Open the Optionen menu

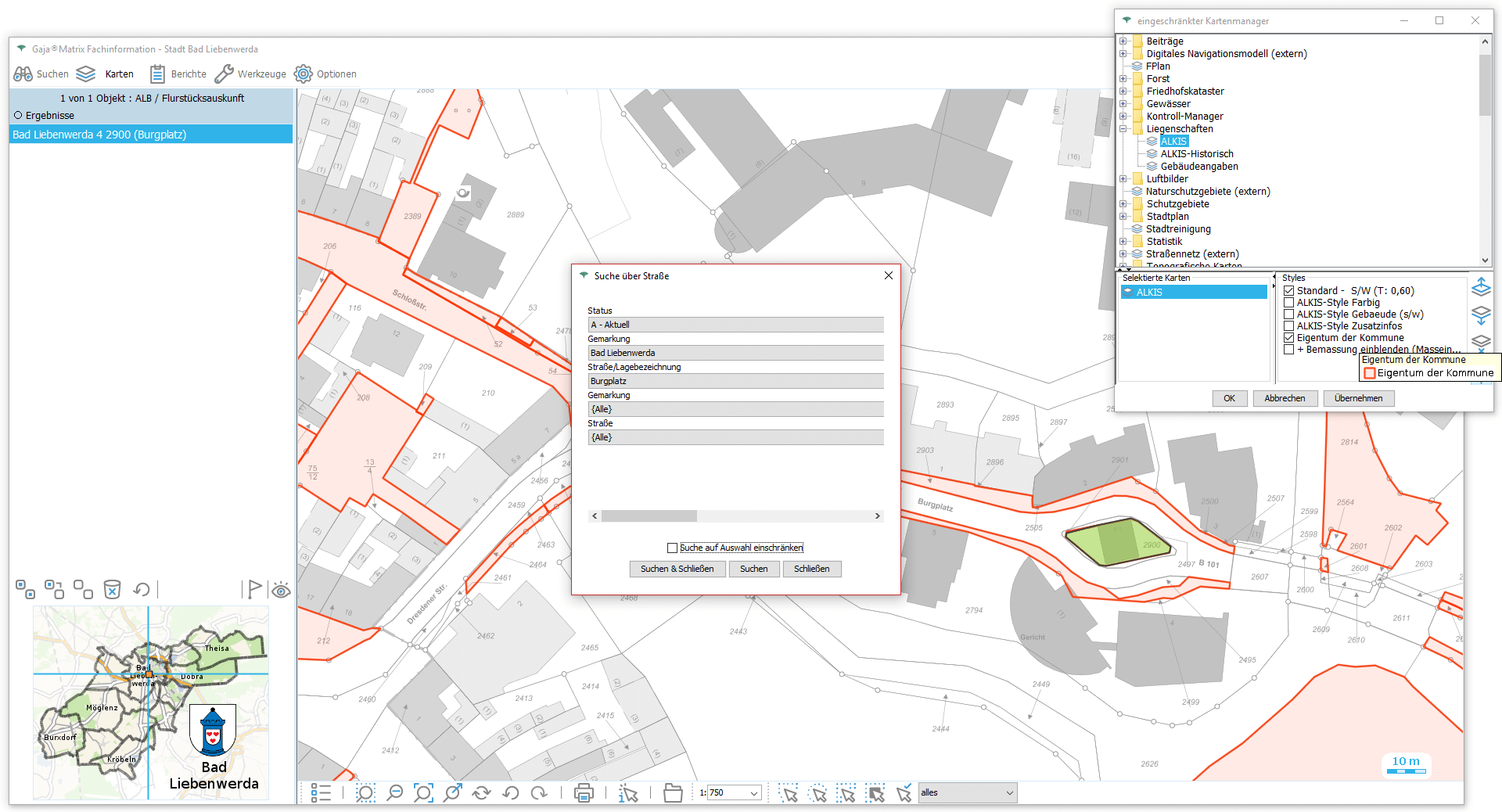tap(325, 74)
